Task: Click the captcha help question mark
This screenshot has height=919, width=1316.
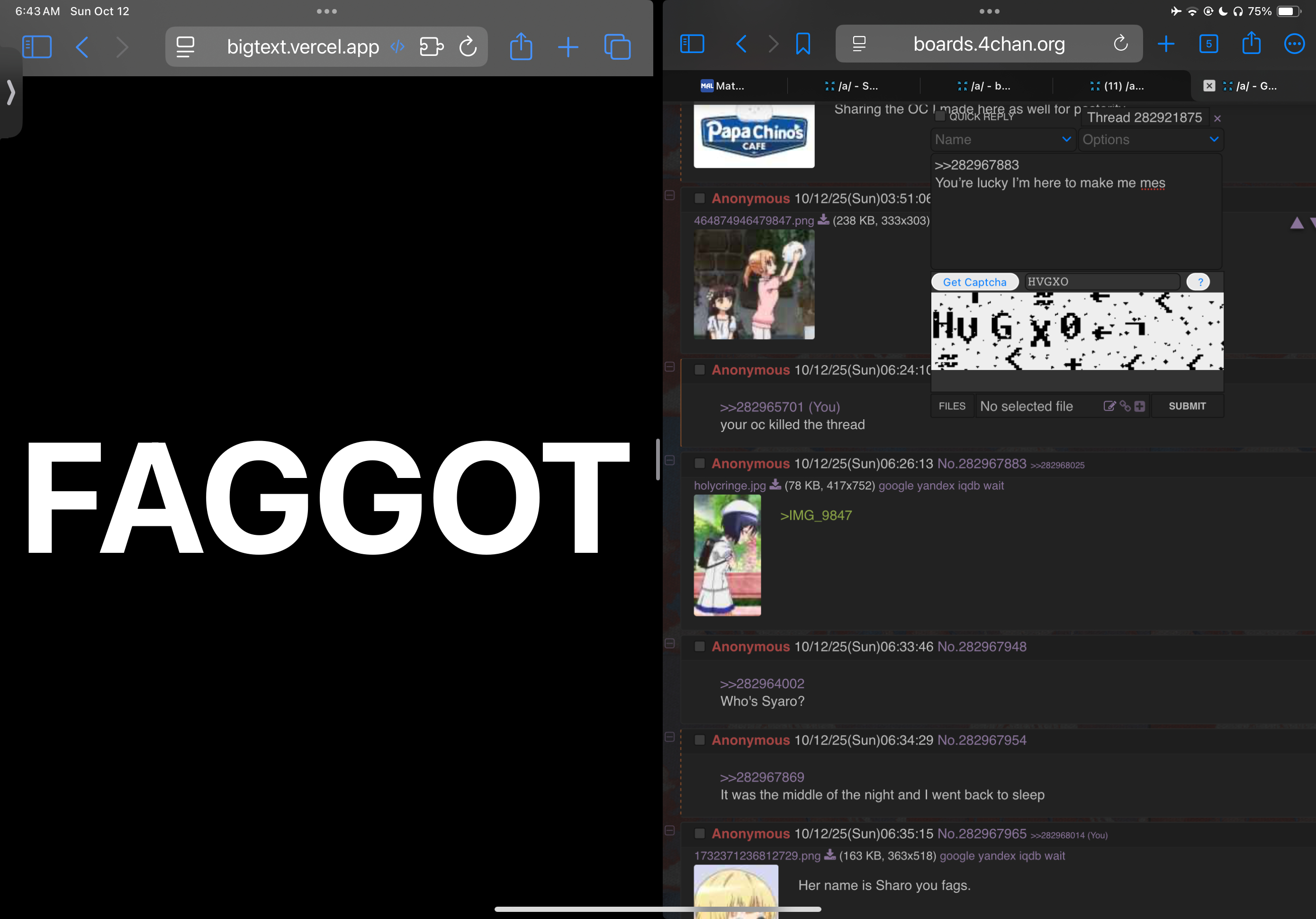Action: click(1199, 282)
